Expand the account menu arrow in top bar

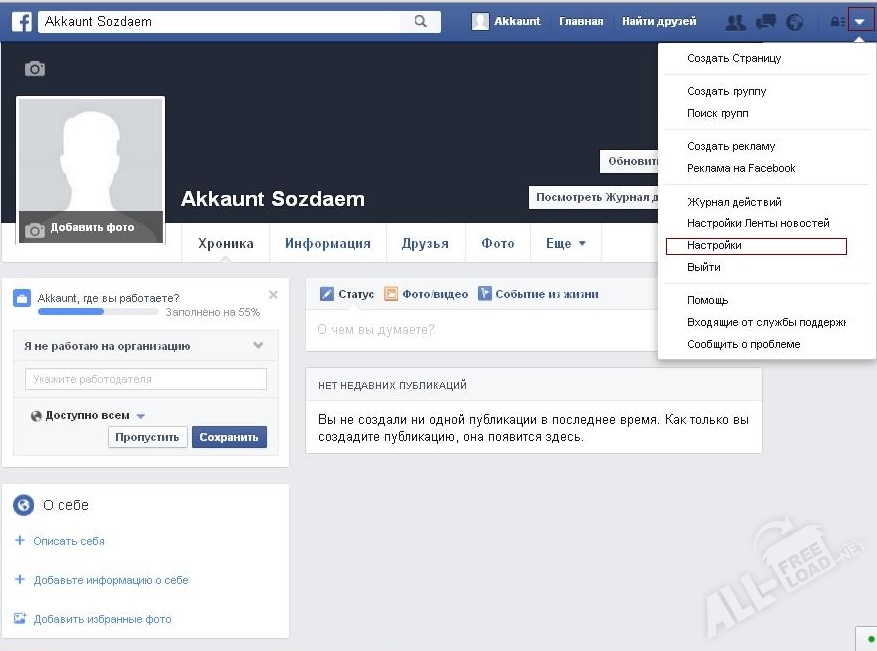tap(860, 21)
